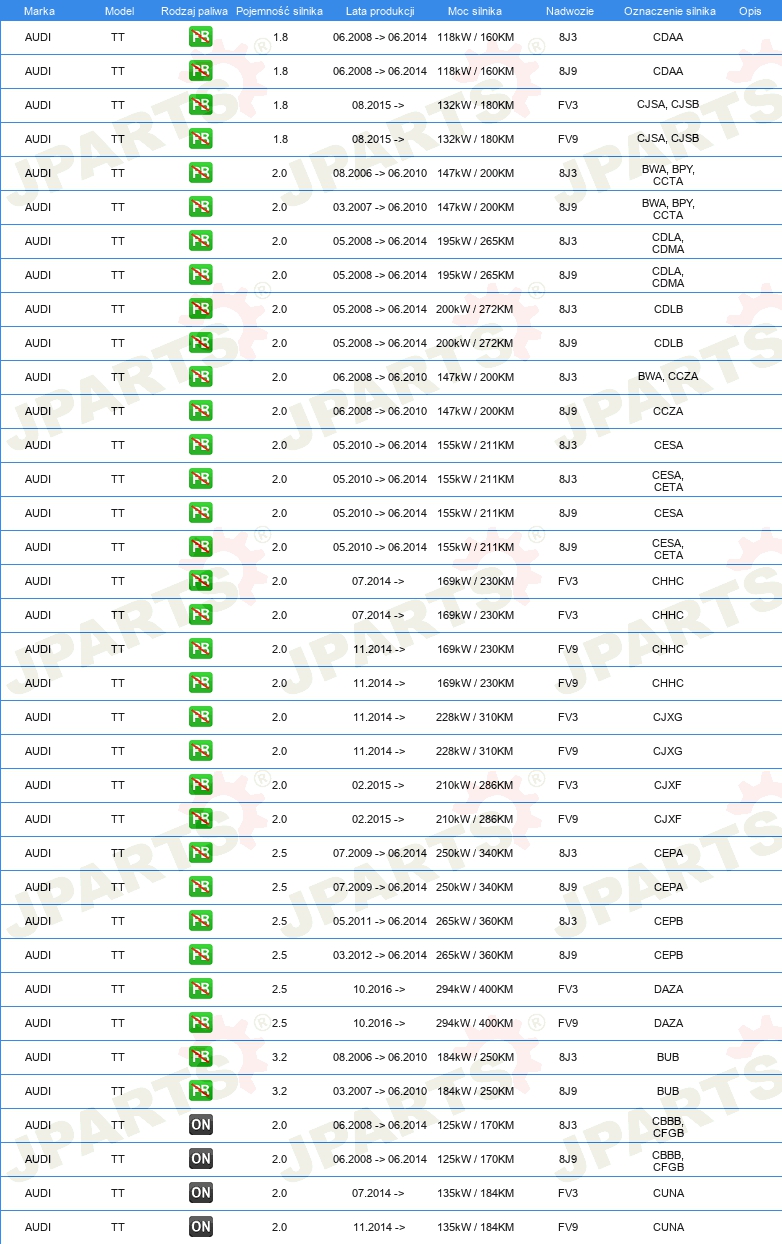Click the PB icon in the 8J9 BWA, BPY, CCTA row
This screenshot has height=1244, width=782.
[x=201, y=207]
